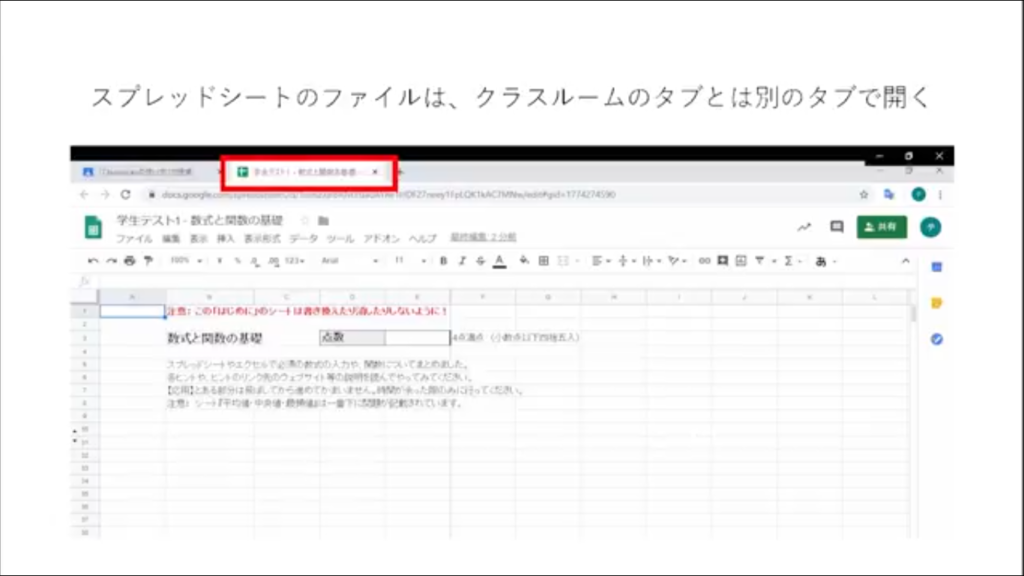Click the document title 学生テスト1
Image resolution: width=1024 pixels, height=576 pixels.
pyautogui.click(x=199, y=220)
